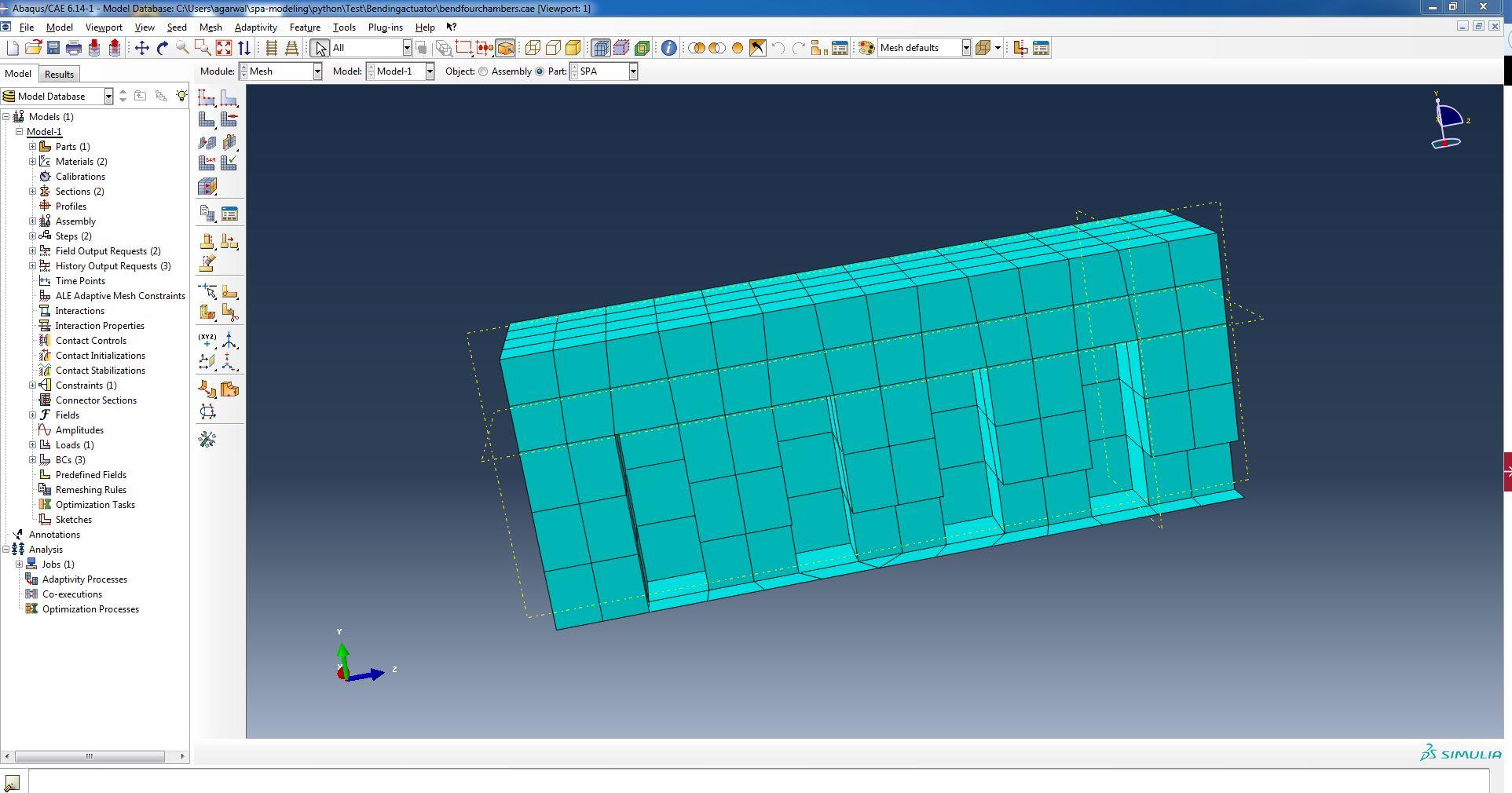Select Interaction Properties tree item
The height and width of the screenshot is (793, 1512).
(x=100, y=326)
